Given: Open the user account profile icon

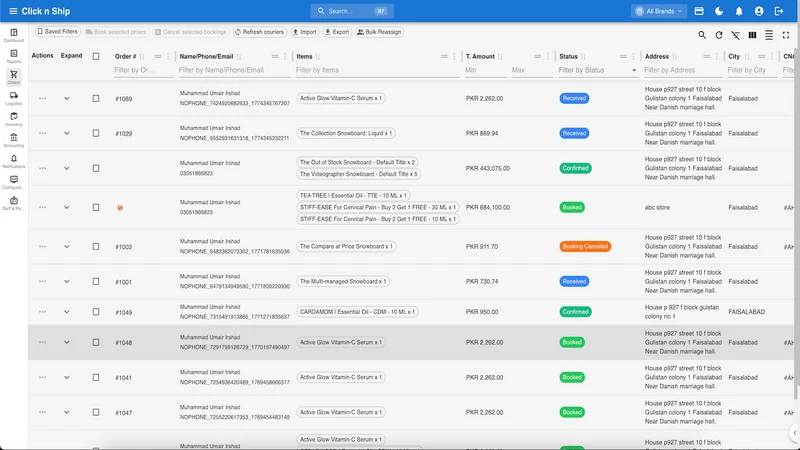Looking at the screenshot, I should (x=759, y=11).
